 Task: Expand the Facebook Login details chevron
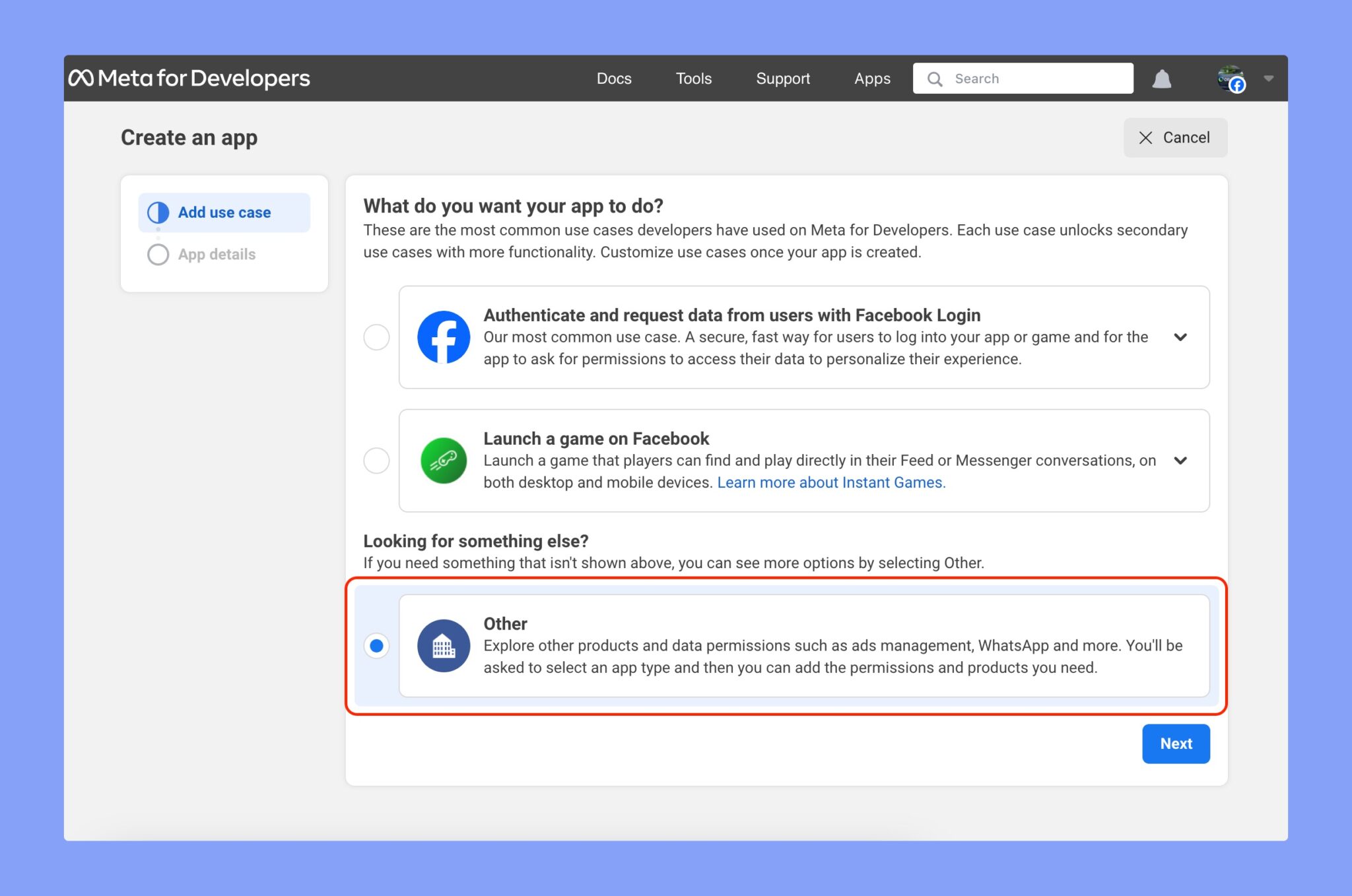(x=1181, y=337)
